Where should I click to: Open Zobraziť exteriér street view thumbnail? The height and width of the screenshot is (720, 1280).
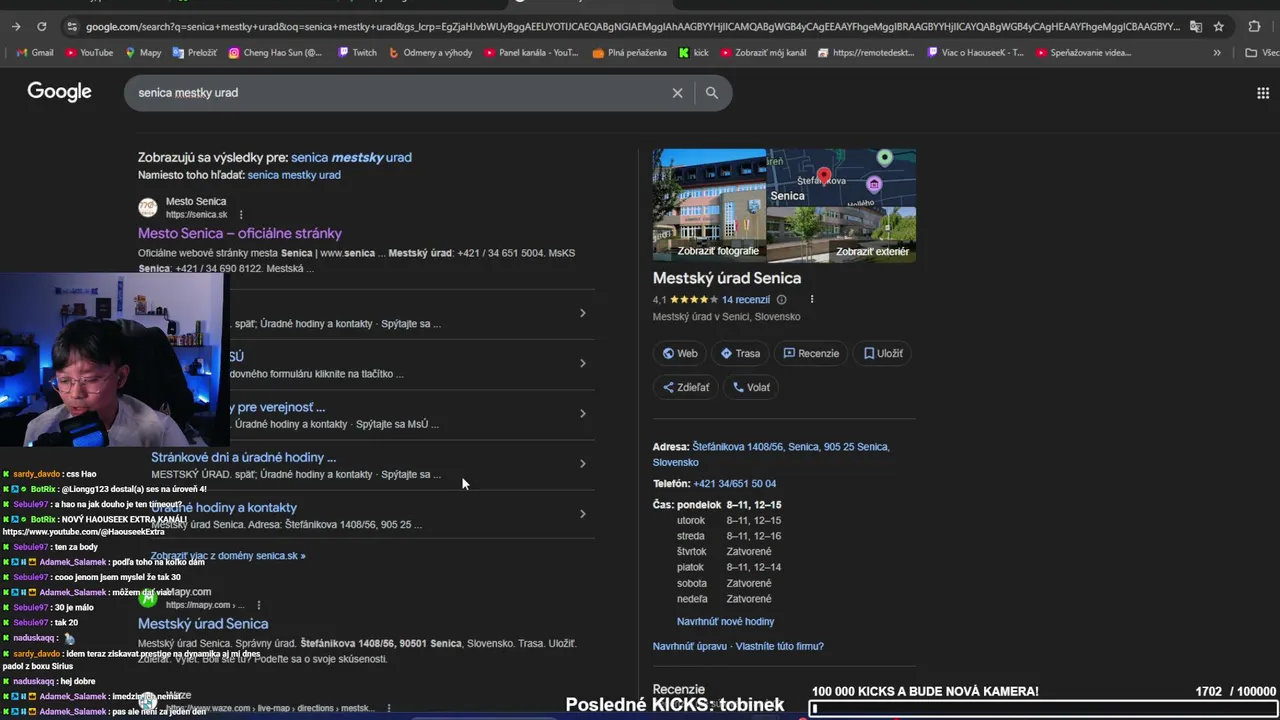pos(841,234)
